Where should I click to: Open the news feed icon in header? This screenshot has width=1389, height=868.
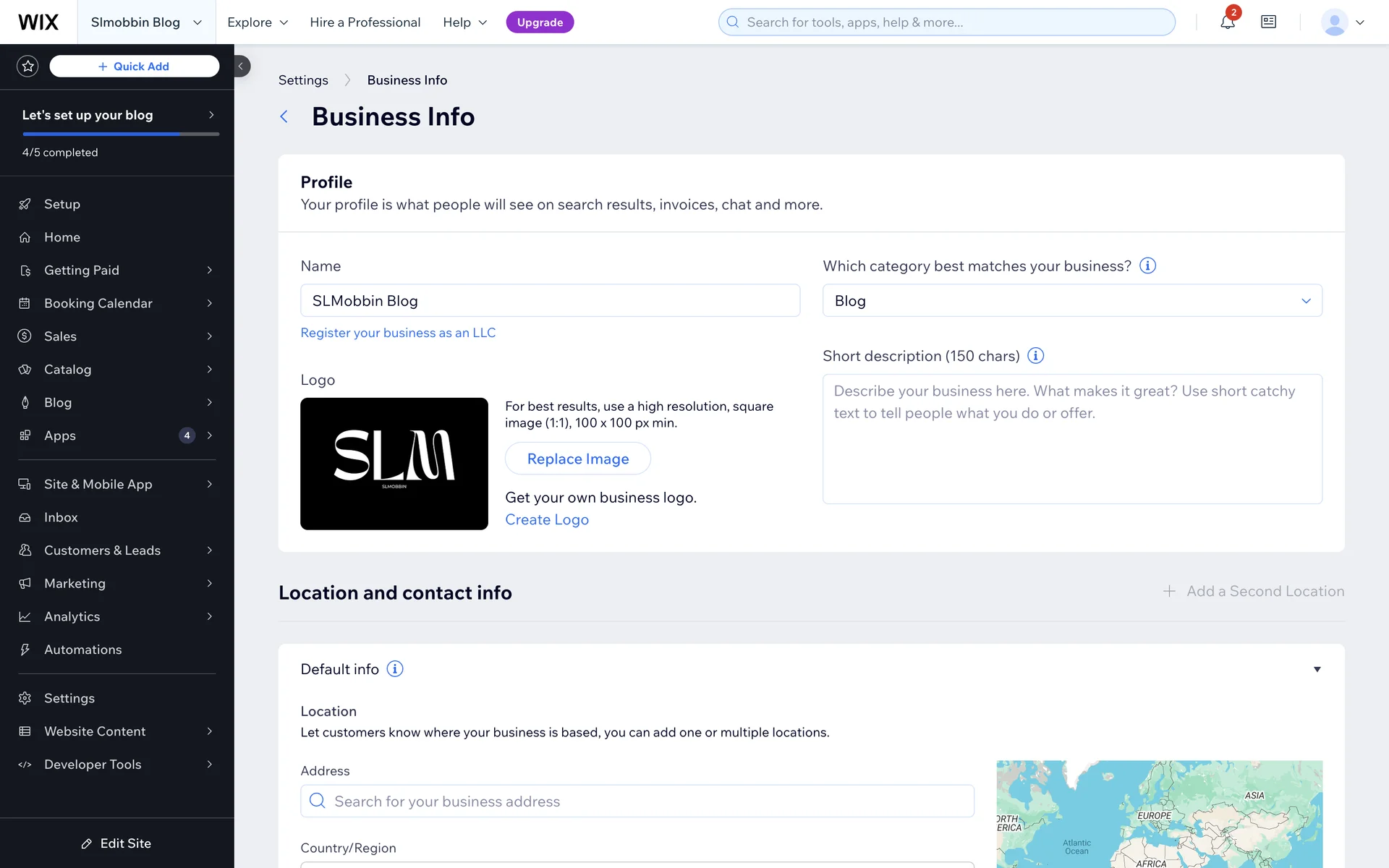pos(1268,22)
